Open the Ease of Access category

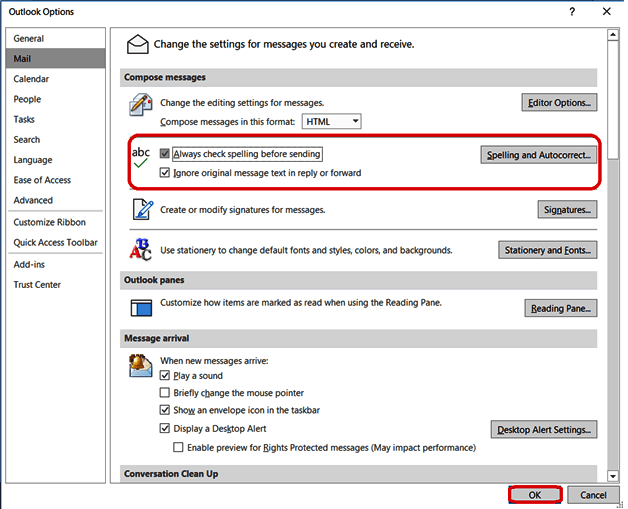pos(56,180)
